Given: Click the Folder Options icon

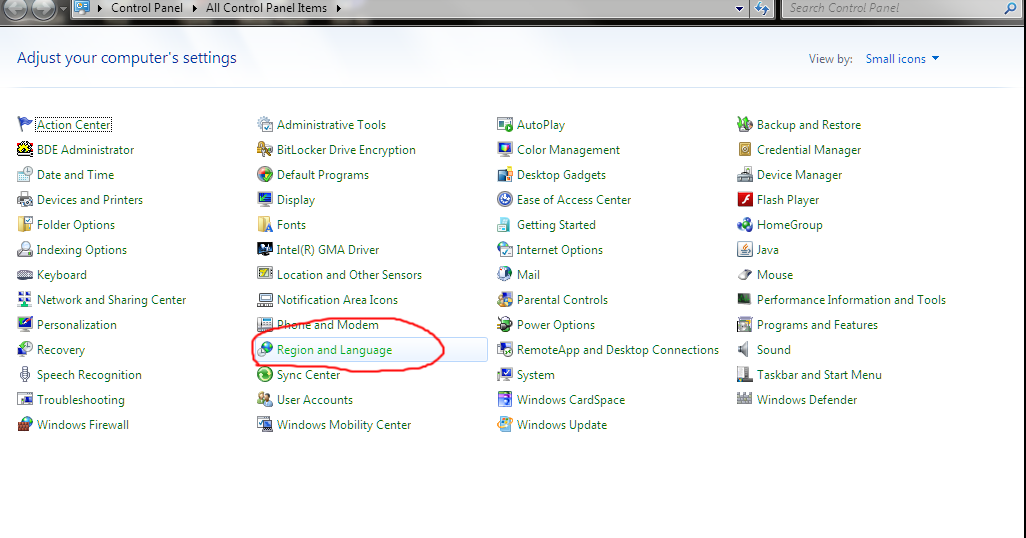Looking at the screenshot, I should tap(25, 224).
